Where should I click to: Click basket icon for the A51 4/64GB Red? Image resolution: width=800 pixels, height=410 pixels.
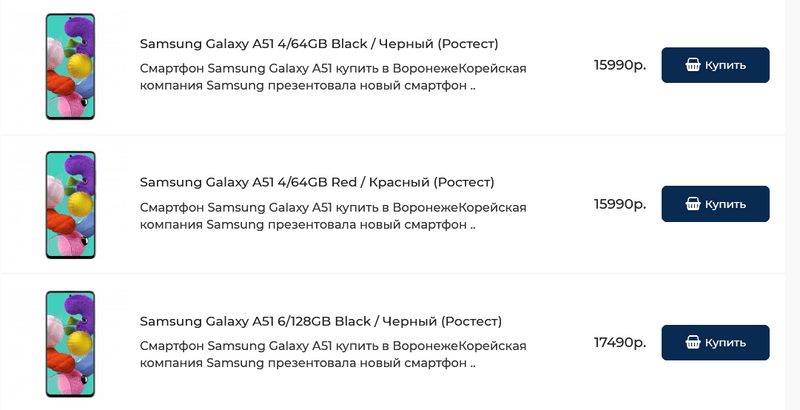click(x=693, y=204)
